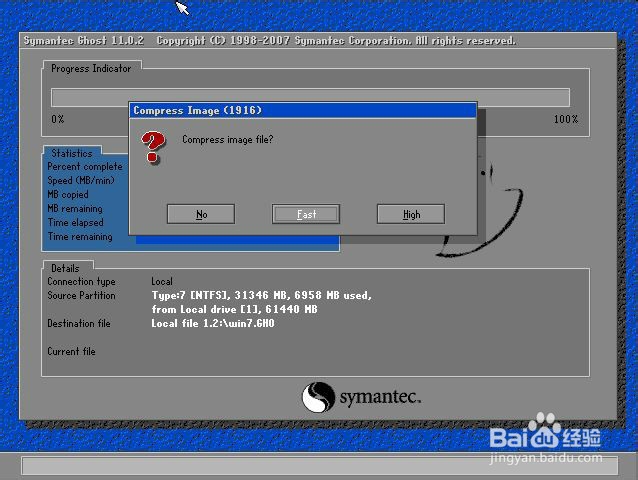
Task: Click the 'Details' panel heading
Action: [x=65, y=268]
